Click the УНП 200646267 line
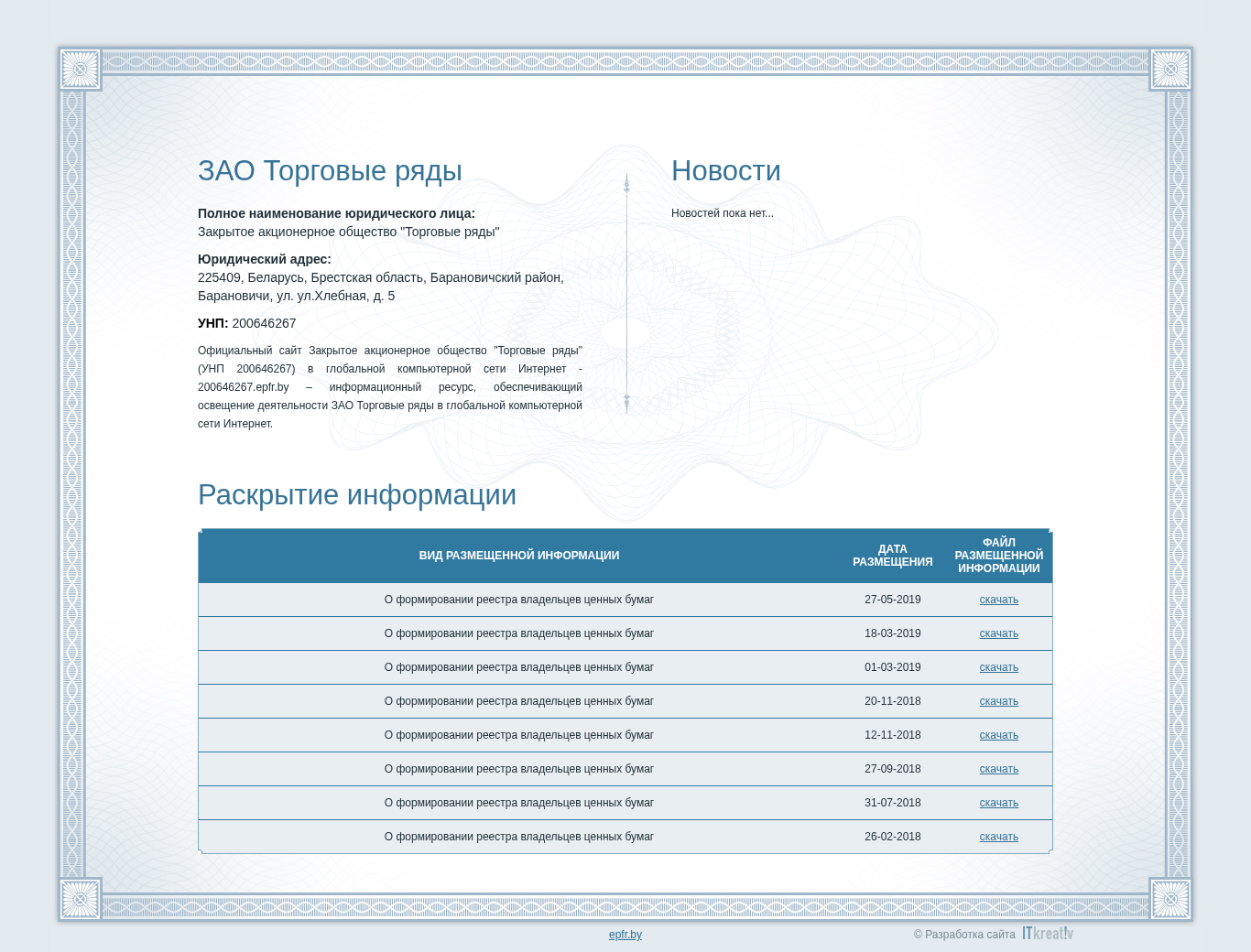 pyautogui.click(x=247, y=323)
